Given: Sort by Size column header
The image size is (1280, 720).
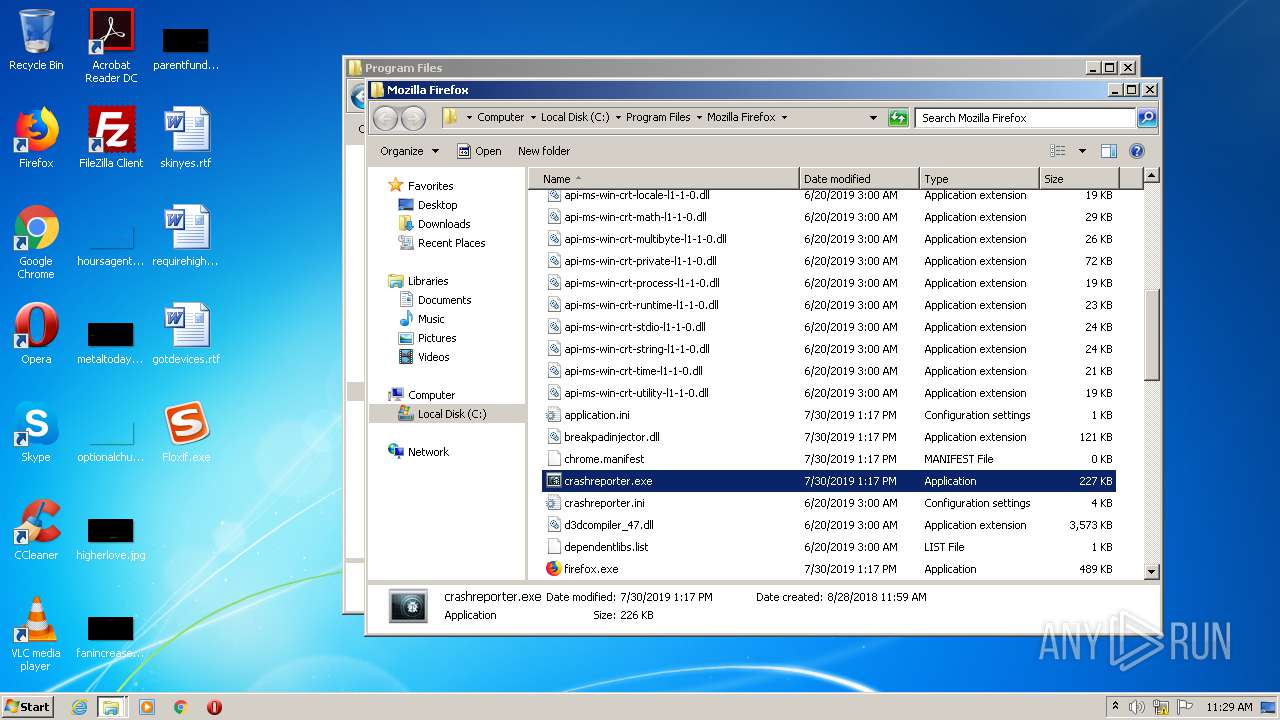Looking at the screenshot, I should (1078, 179).
